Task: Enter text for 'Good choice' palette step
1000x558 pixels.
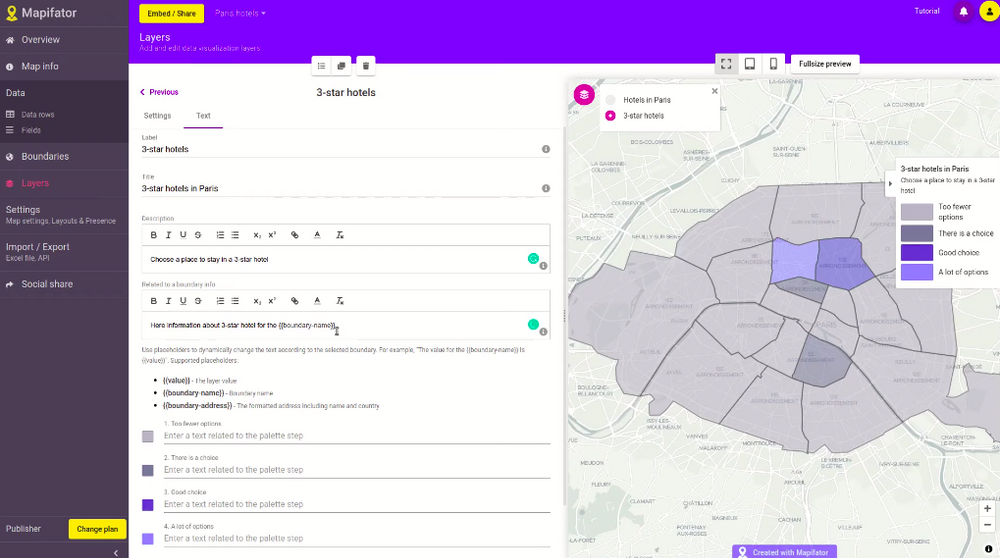Action: (x=357, y=504)
